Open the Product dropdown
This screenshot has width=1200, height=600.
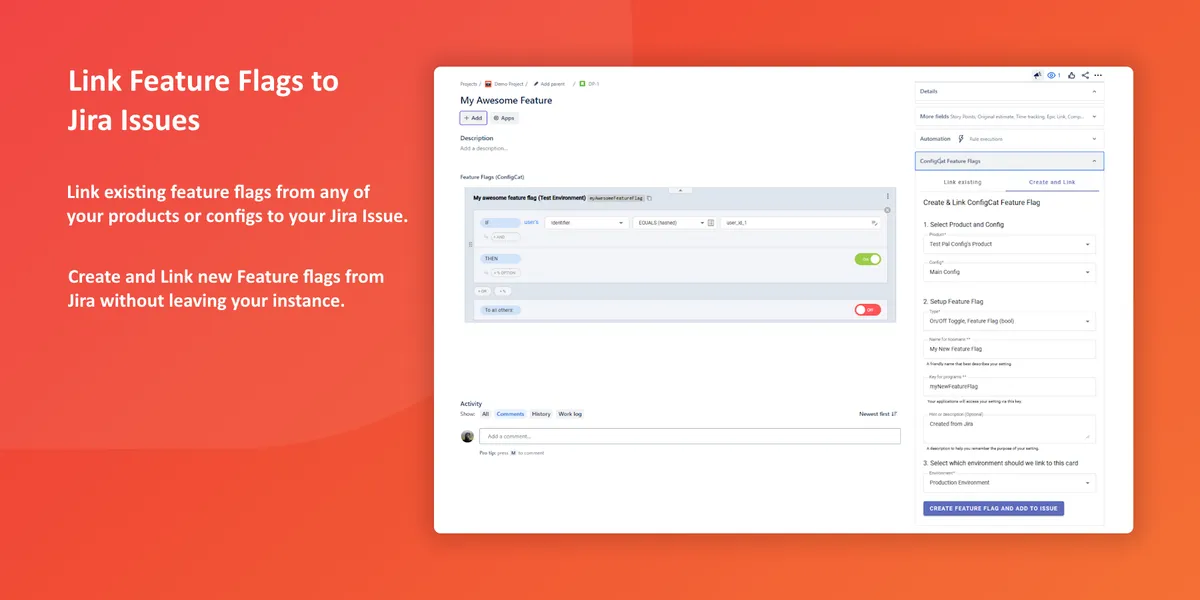coord(1009,244)
